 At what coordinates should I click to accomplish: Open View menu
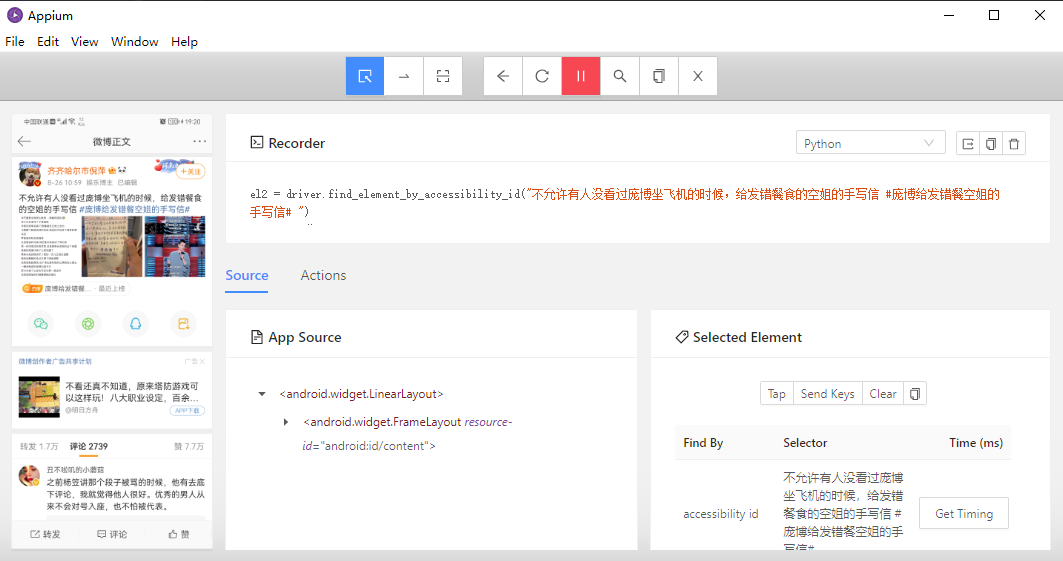[84, 41]
